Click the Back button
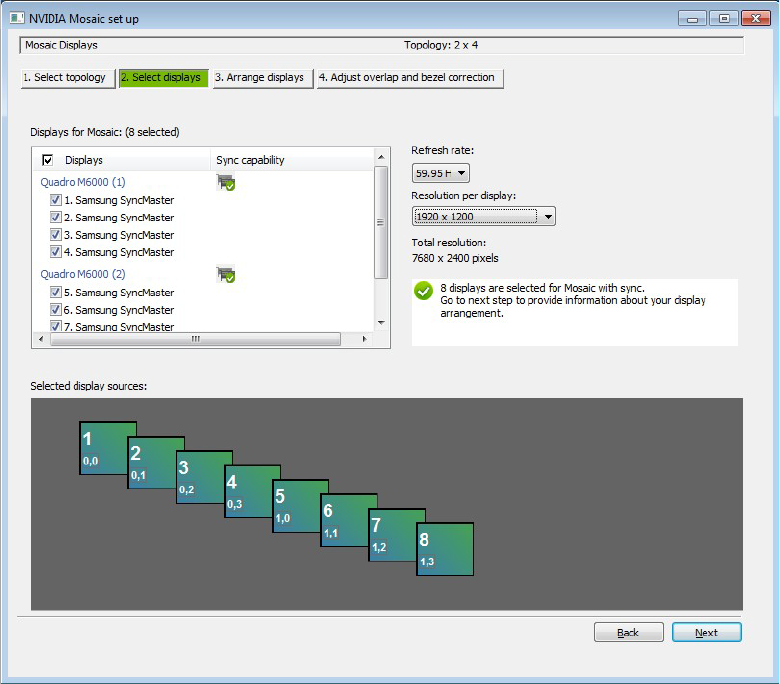The height and width of the screenshot is (684, 780). 628,632
